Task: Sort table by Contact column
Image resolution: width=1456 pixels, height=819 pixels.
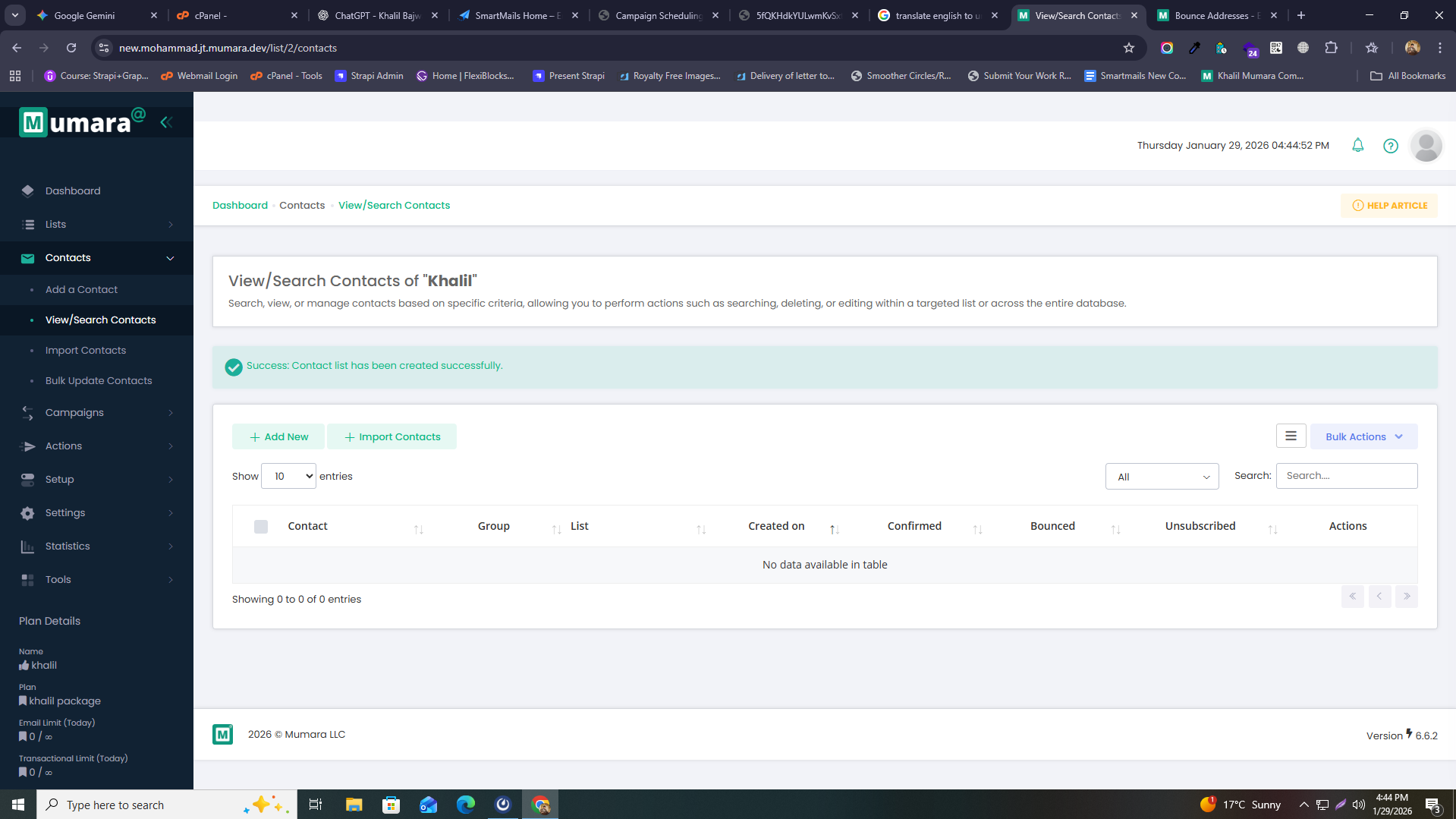Action: (308, 526)
